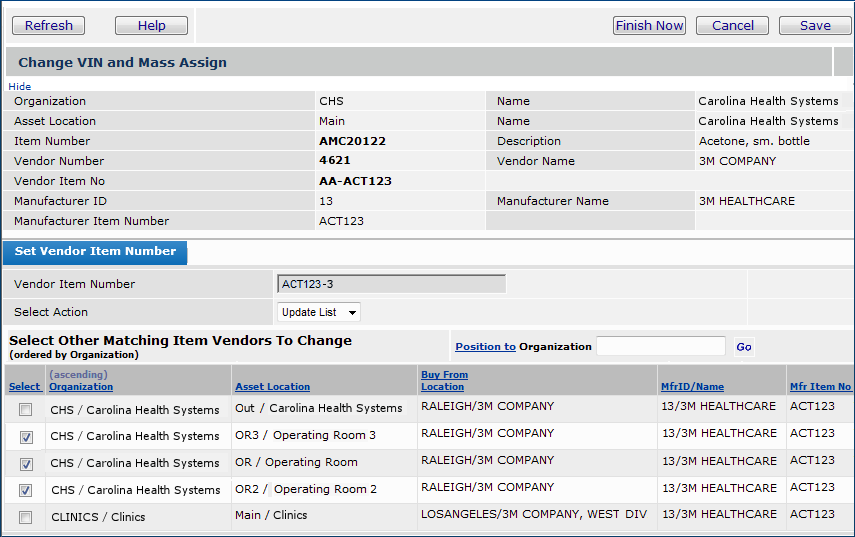
Task: Hide the item details panel
Action: click(x=19, y=87)
